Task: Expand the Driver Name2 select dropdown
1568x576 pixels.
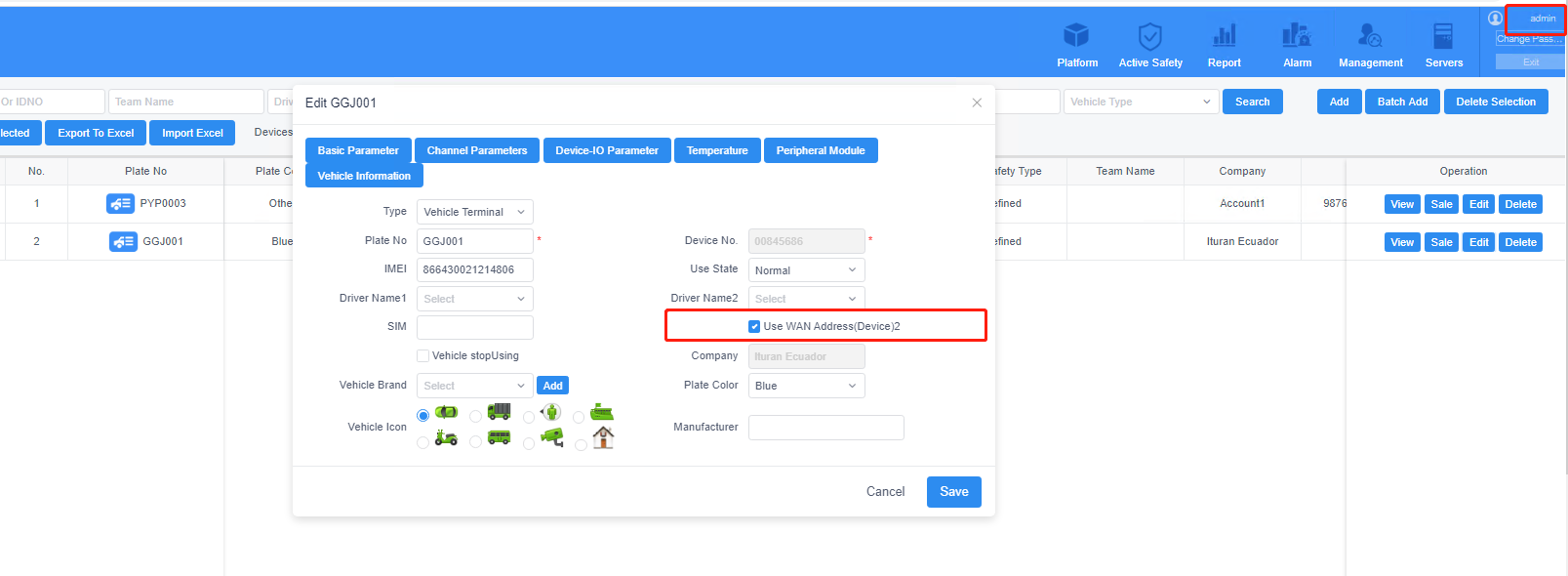Action: pos(806,299)
